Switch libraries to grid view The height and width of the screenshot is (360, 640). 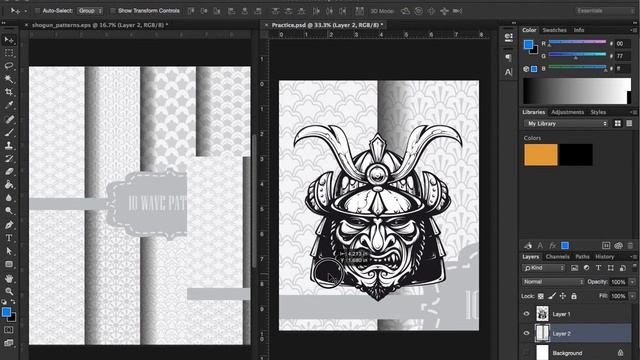(618, 123)
